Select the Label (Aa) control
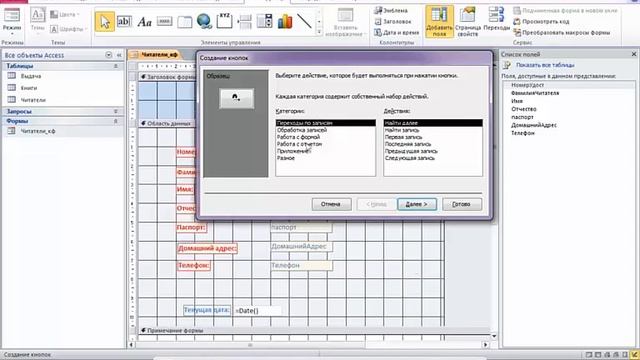The width and height of the screenshot is (640, 360). point(144,21)
